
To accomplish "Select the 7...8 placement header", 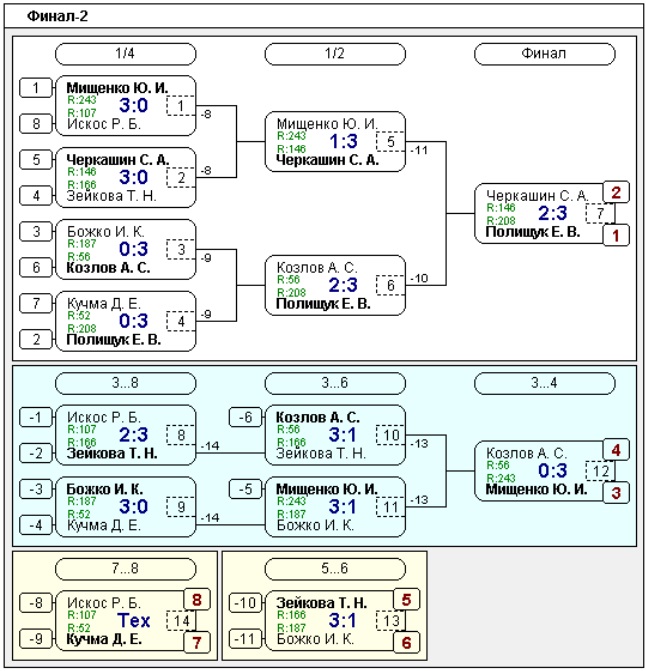I will point(125,569).
